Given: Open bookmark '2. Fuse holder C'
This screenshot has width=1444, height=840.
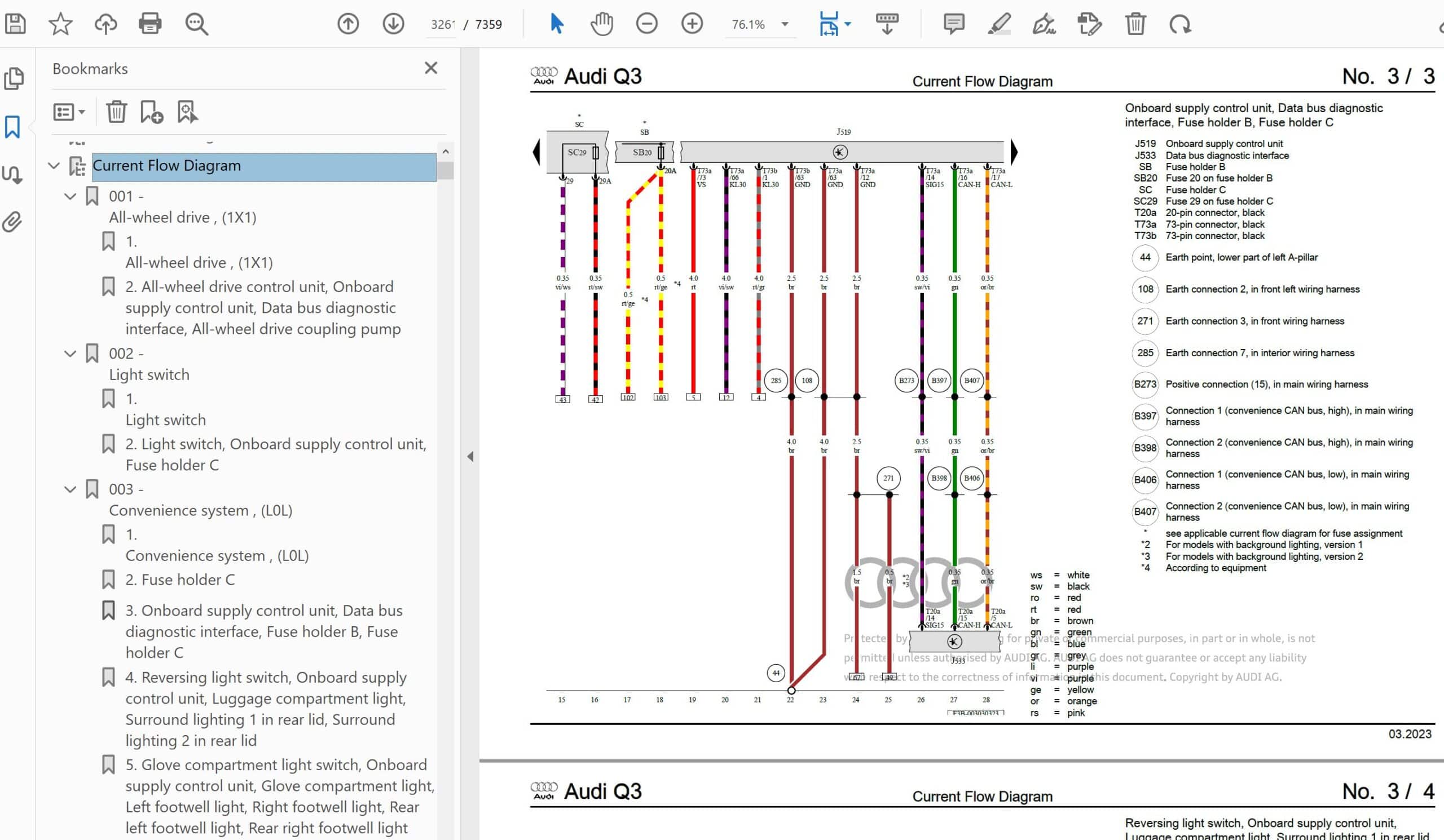Looking at the screenshot, I should tap(179, 580).
